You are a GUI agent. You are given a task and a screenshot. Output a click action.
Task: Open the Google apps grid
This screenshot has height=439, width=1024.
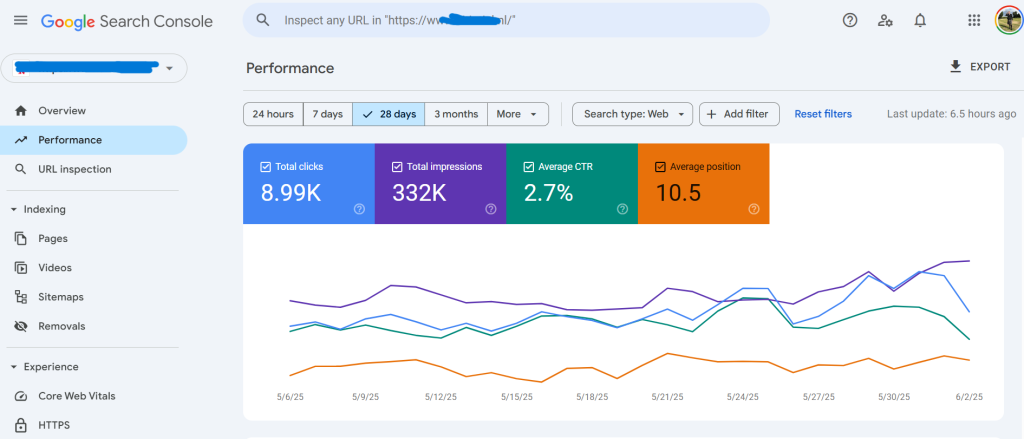coord(974,20)
